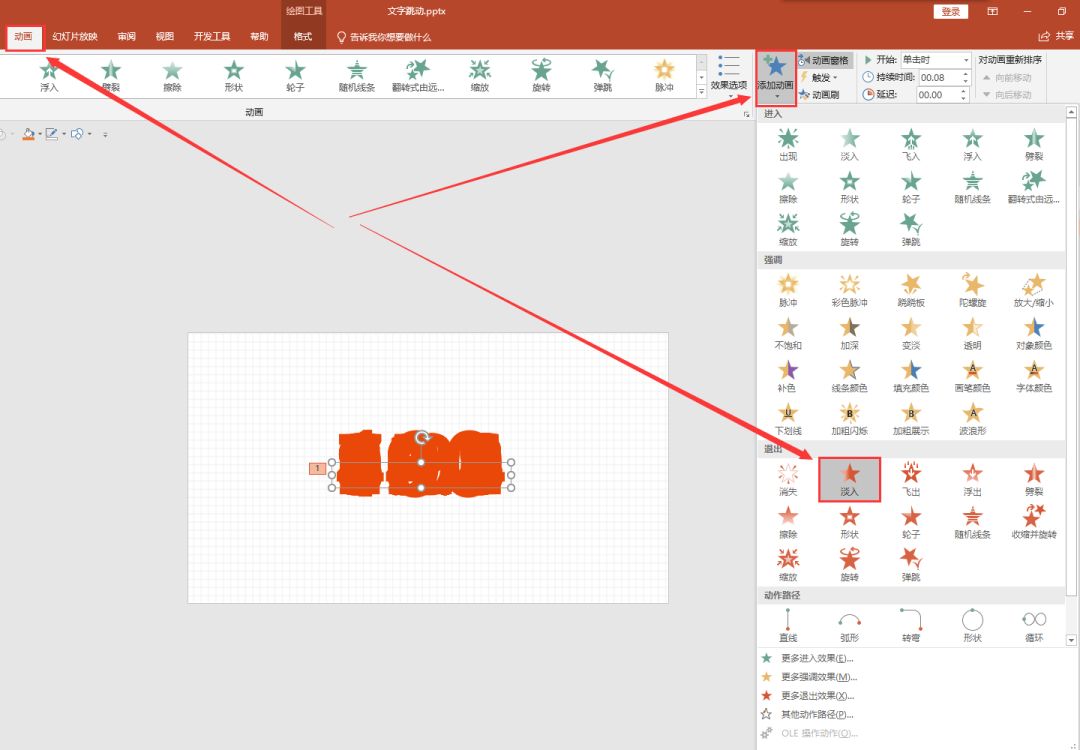Open the 开发工具 developer tab
The width and height of the screenshot is (1080, 750).
[x=211, y=37]
